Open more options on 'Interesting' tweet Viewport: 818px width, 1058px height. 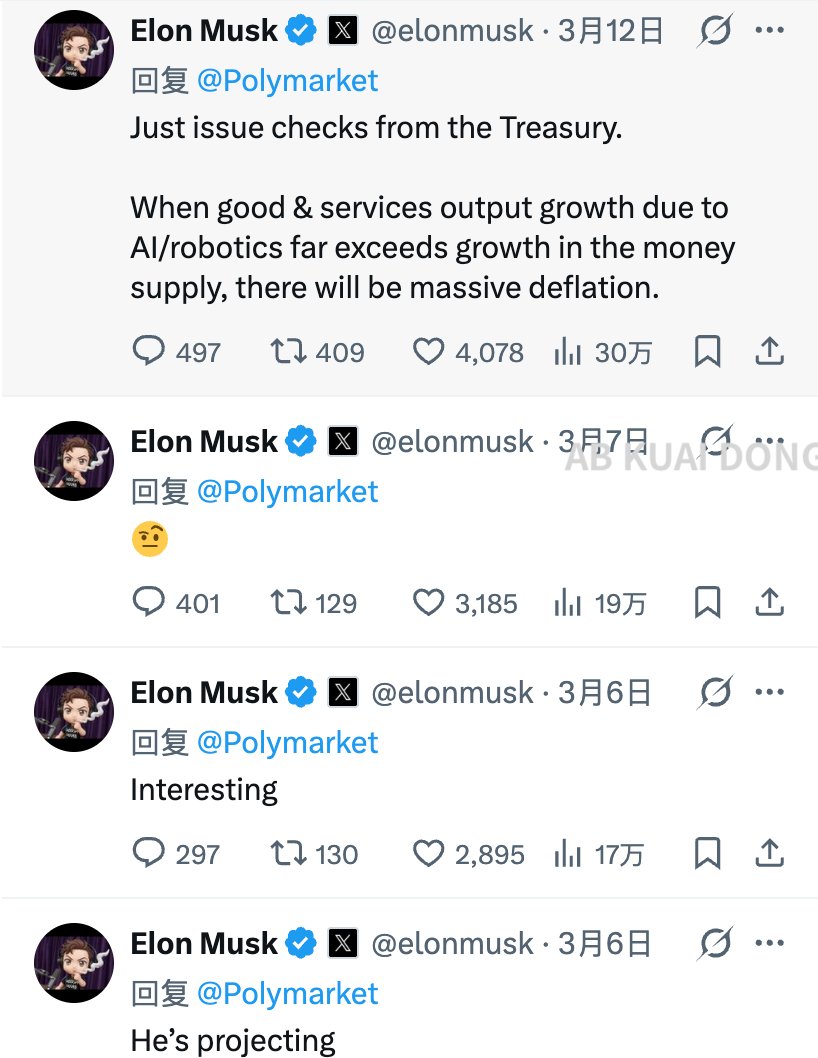(x=768, y=692)
